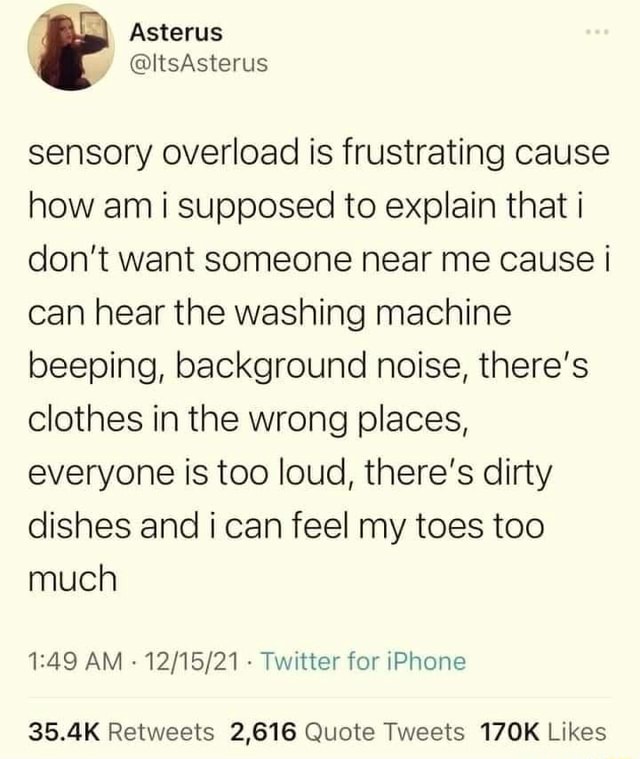Click the 170K like count number

511,731
